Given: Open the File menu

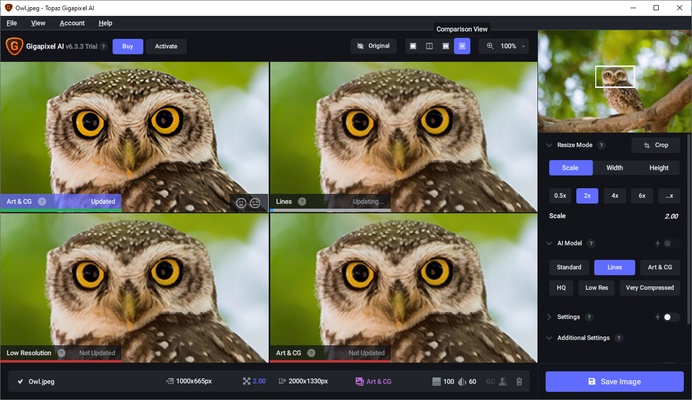Looking at the screenshot, I should click(12, 23).
